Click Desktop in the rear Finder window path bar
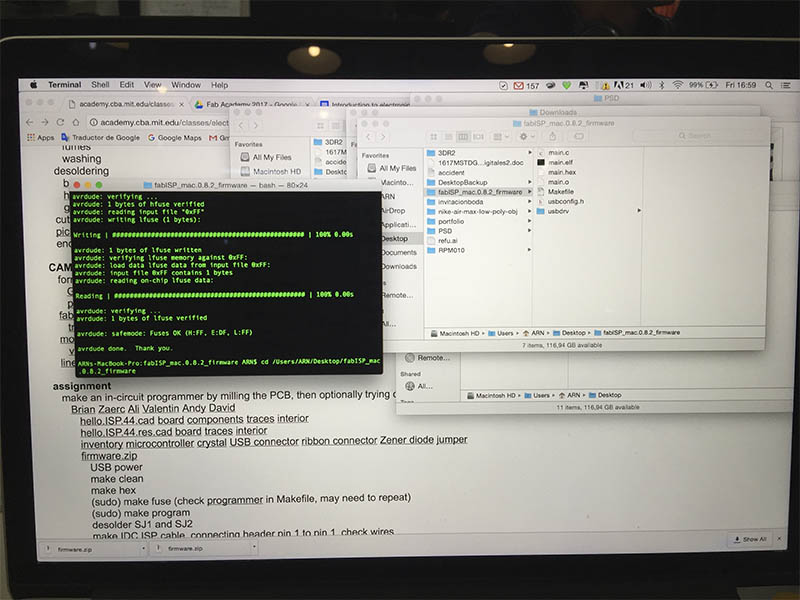The width and height of the screenshot is (800, 600). (605, 395)
